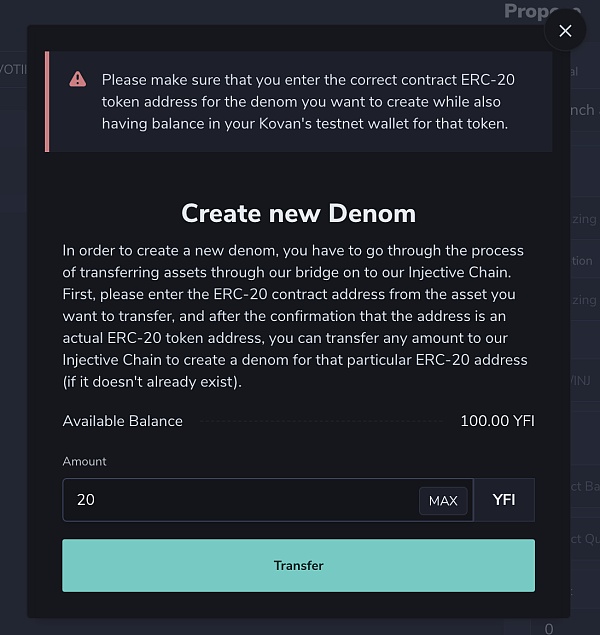Click the dimmed 'Propose' heading behind the dialog
The width and height of the screenshot is (600, 635).
tap(540, 11)
